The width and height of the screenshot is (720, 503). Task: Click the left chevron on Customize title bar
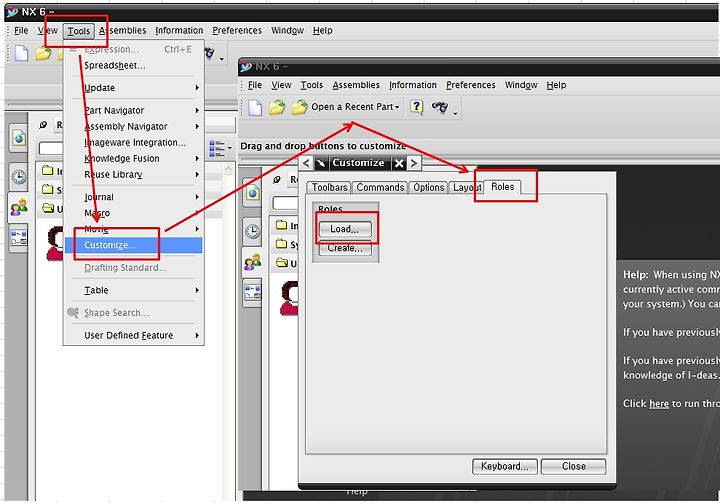click(x=306, y=163)
